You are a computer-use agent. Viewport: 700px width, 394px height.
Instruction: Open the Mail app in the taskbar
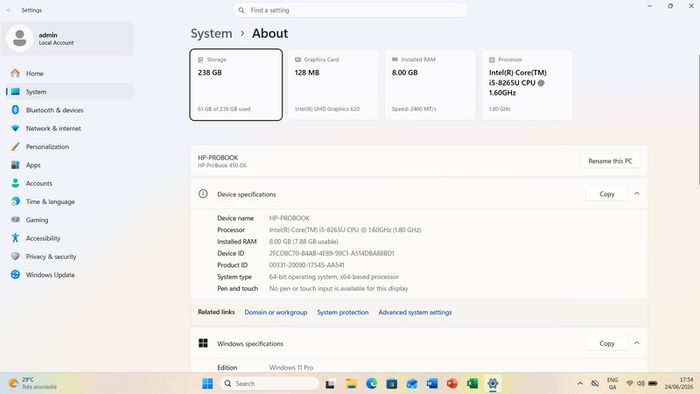pos(412,384)
